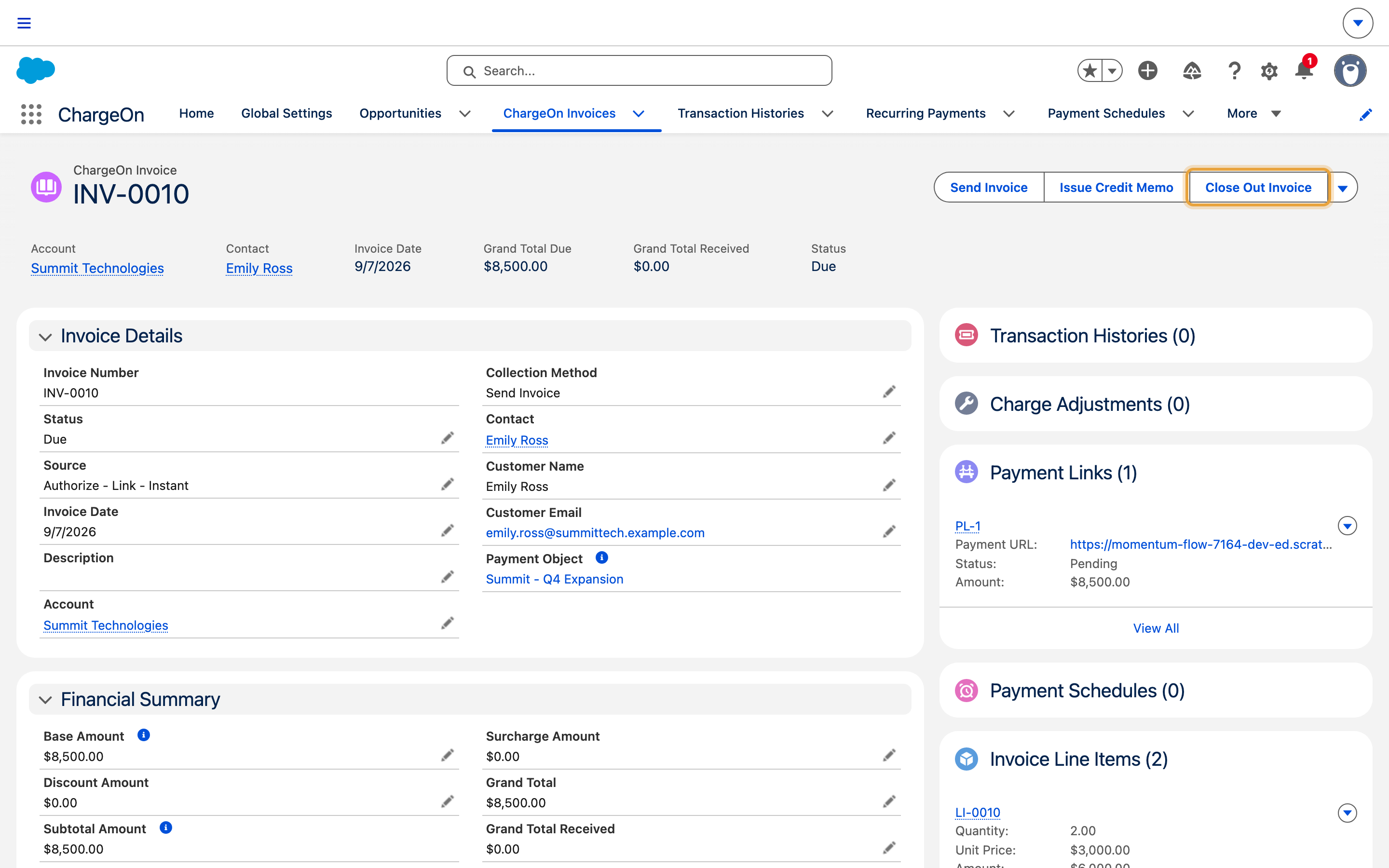
Task: Edit the Status field pencil
Action: tap(448, 439)
